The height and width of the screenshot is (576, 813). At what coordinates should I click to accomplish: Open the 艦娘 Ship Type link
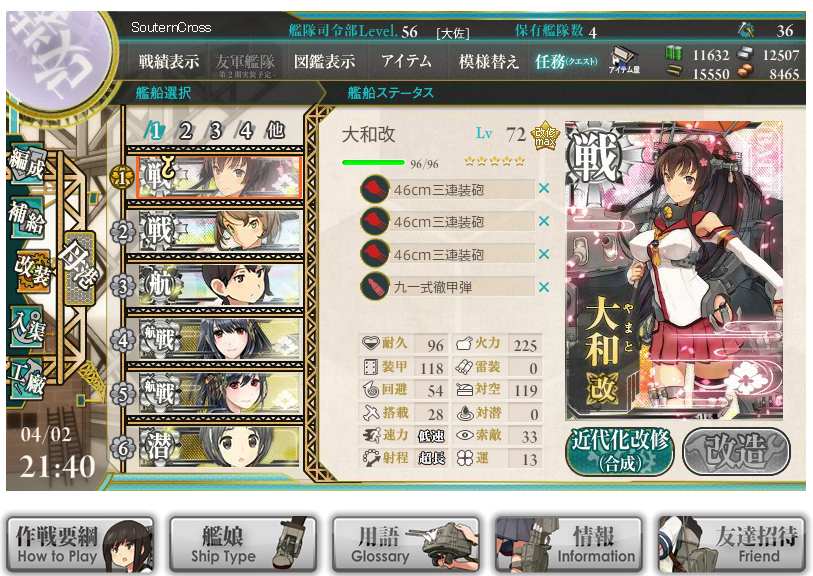pos(243,544)
